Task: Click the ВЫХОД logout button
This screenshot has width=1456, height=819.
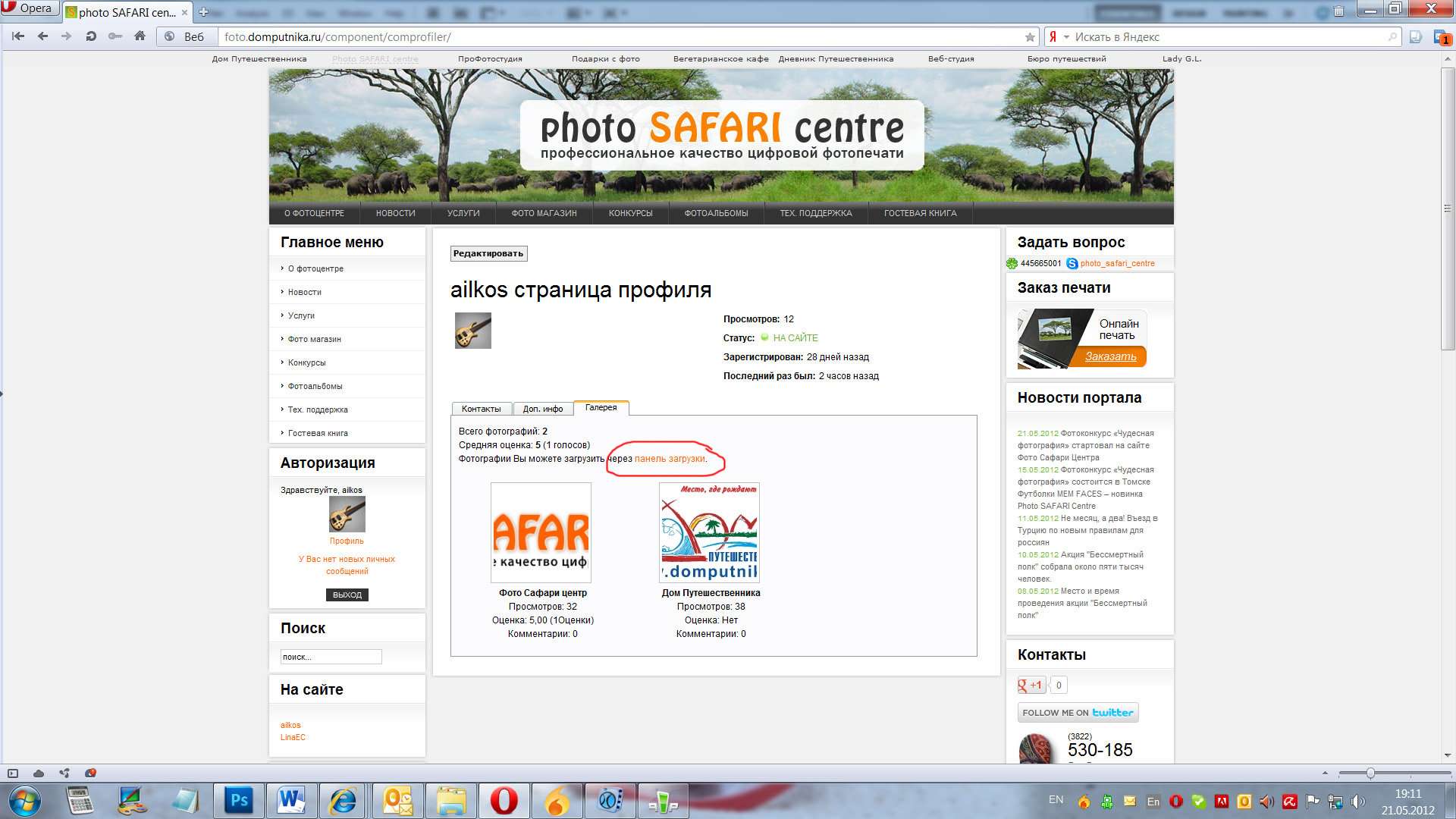Action: click(347, 595)
